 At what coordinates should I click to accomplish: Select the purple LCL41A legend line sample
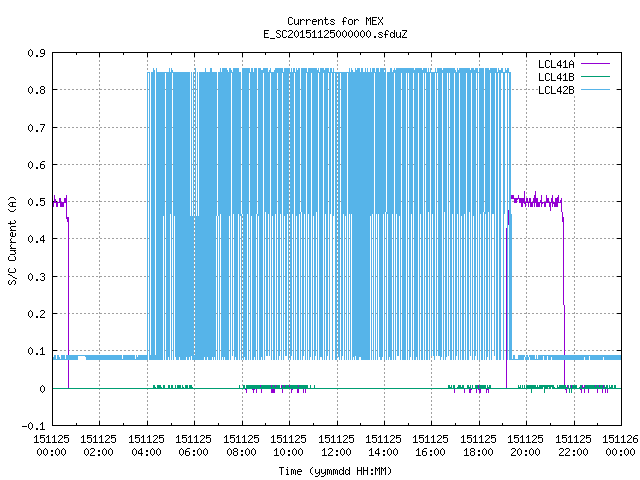click(x=595, y=64)
